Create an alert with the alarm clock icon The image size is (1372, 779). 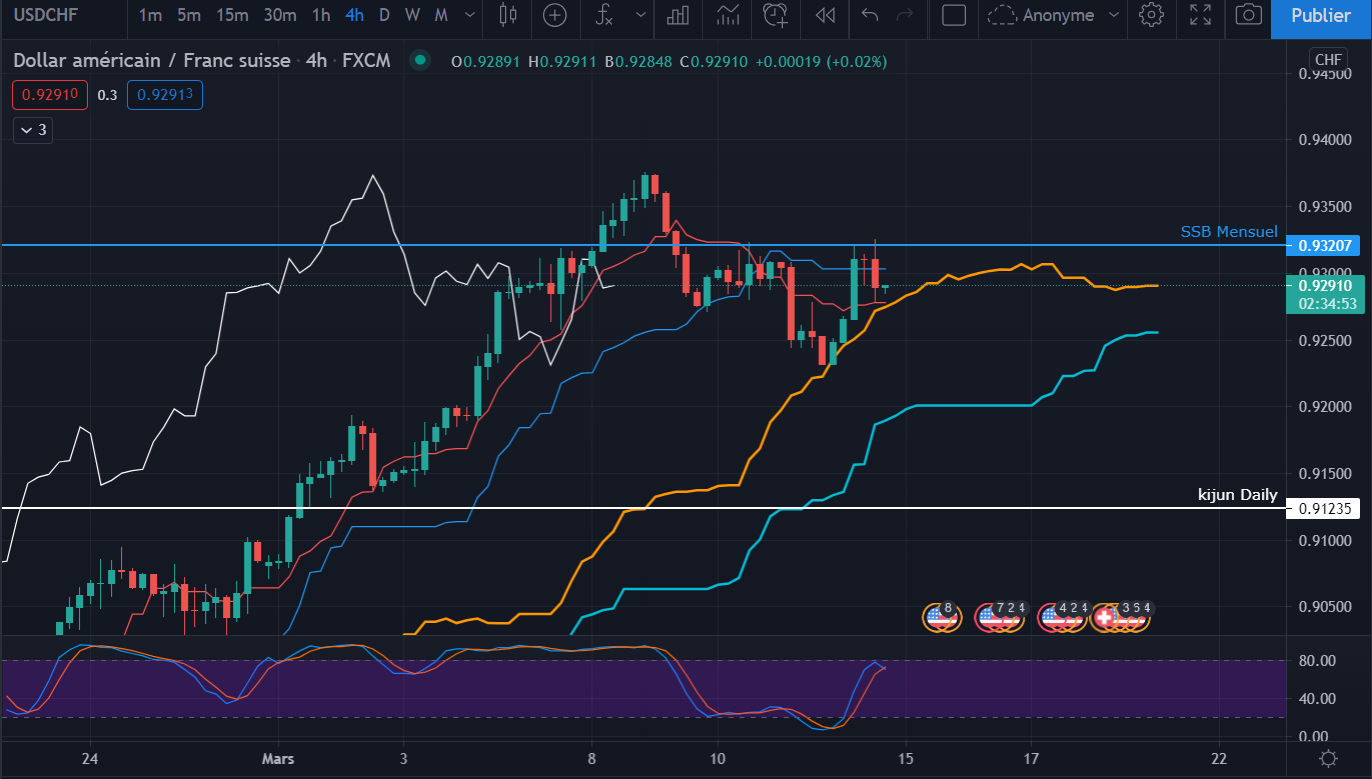(775, 15)
